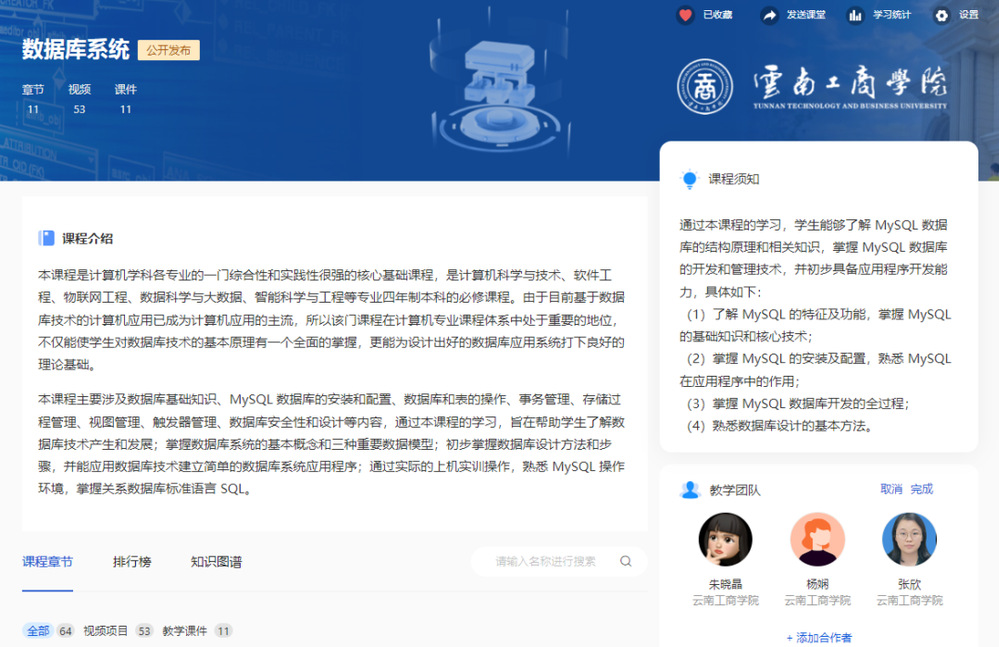Click the Yunnan university logo emblem
The height and width of the screenshot is (647, 999).
point(705,87)
